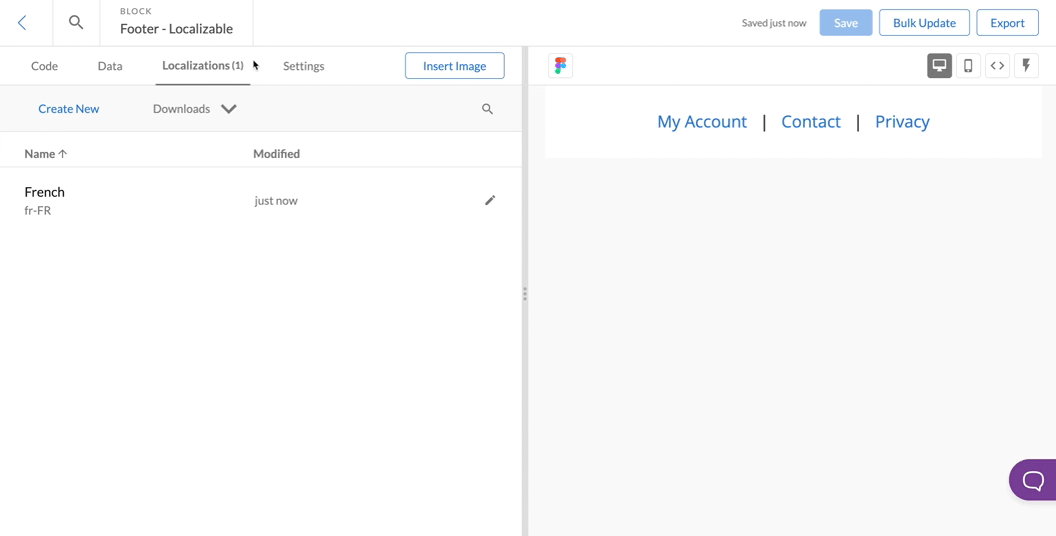Show code view with angle brackets icon
This screenshot has height=536, width=1056.
pos(997,65)
